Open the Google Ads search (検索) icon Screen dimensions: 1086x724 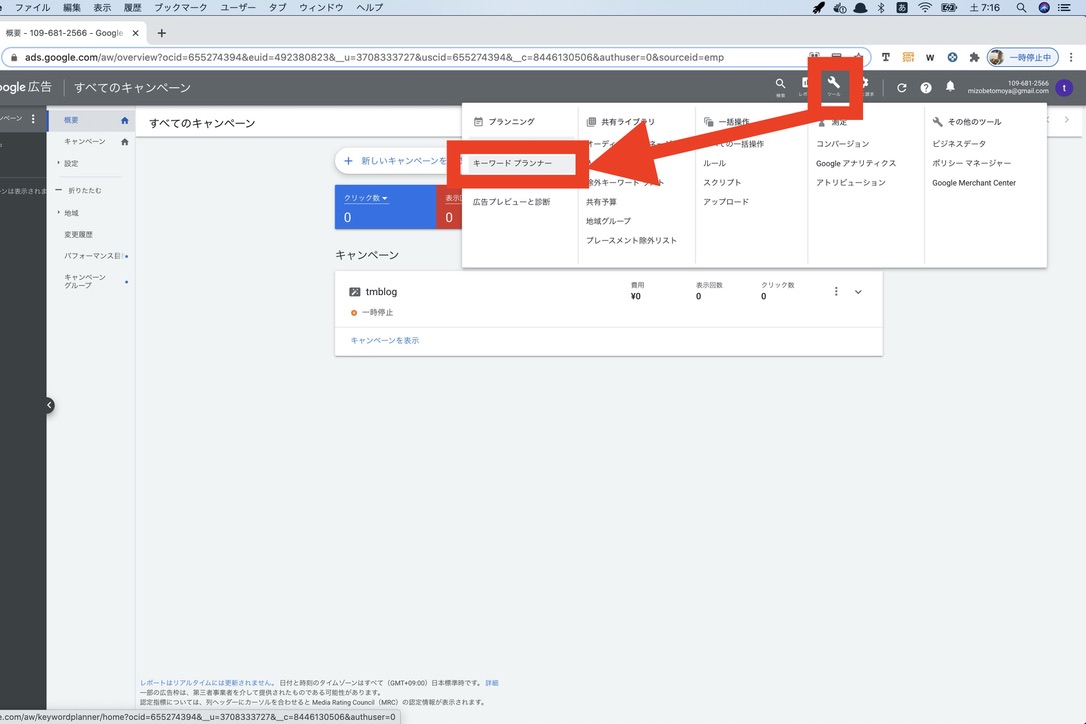click(781, 84)
